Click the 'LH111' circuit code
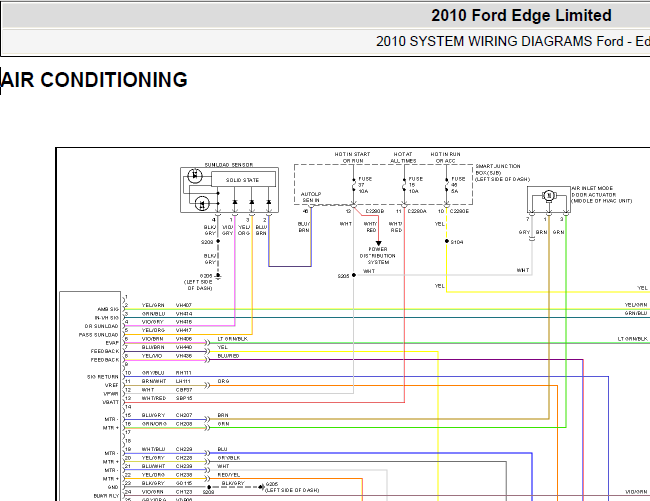The width and height of the screenshot is (650, 501). click(x=183, y=382)
